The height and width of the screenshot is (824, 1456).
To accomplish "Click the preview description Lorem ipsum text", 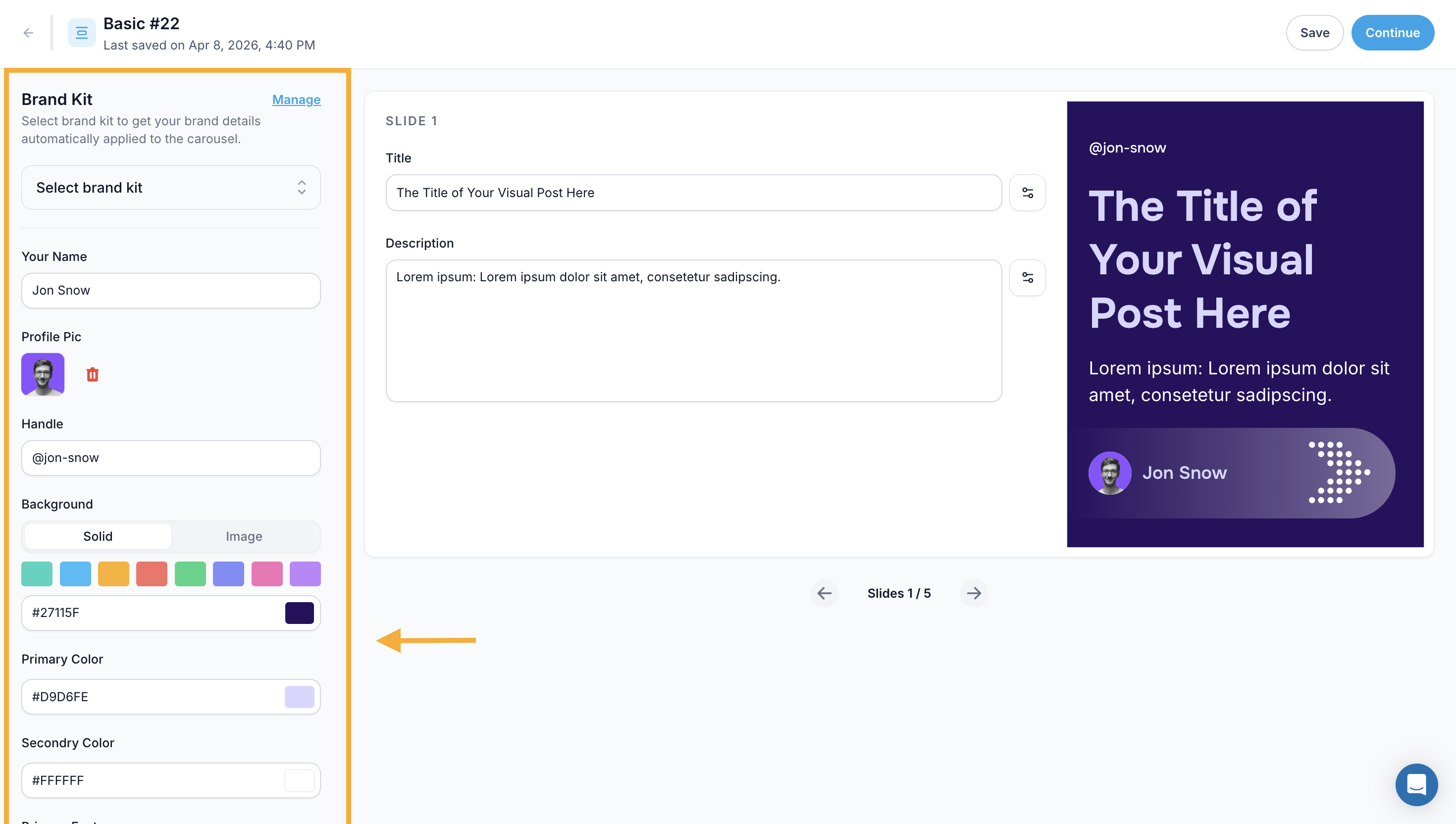I will pyautogui.click(x=1239, y=381).
